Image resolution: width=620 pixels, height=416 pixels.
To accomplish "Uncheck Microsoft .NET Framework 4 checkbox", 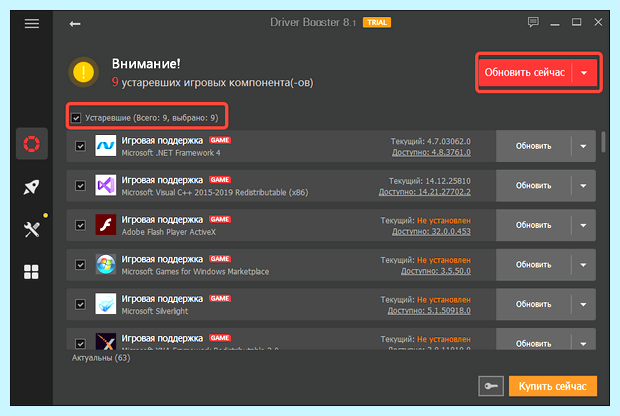I will (x=80, y=146).
